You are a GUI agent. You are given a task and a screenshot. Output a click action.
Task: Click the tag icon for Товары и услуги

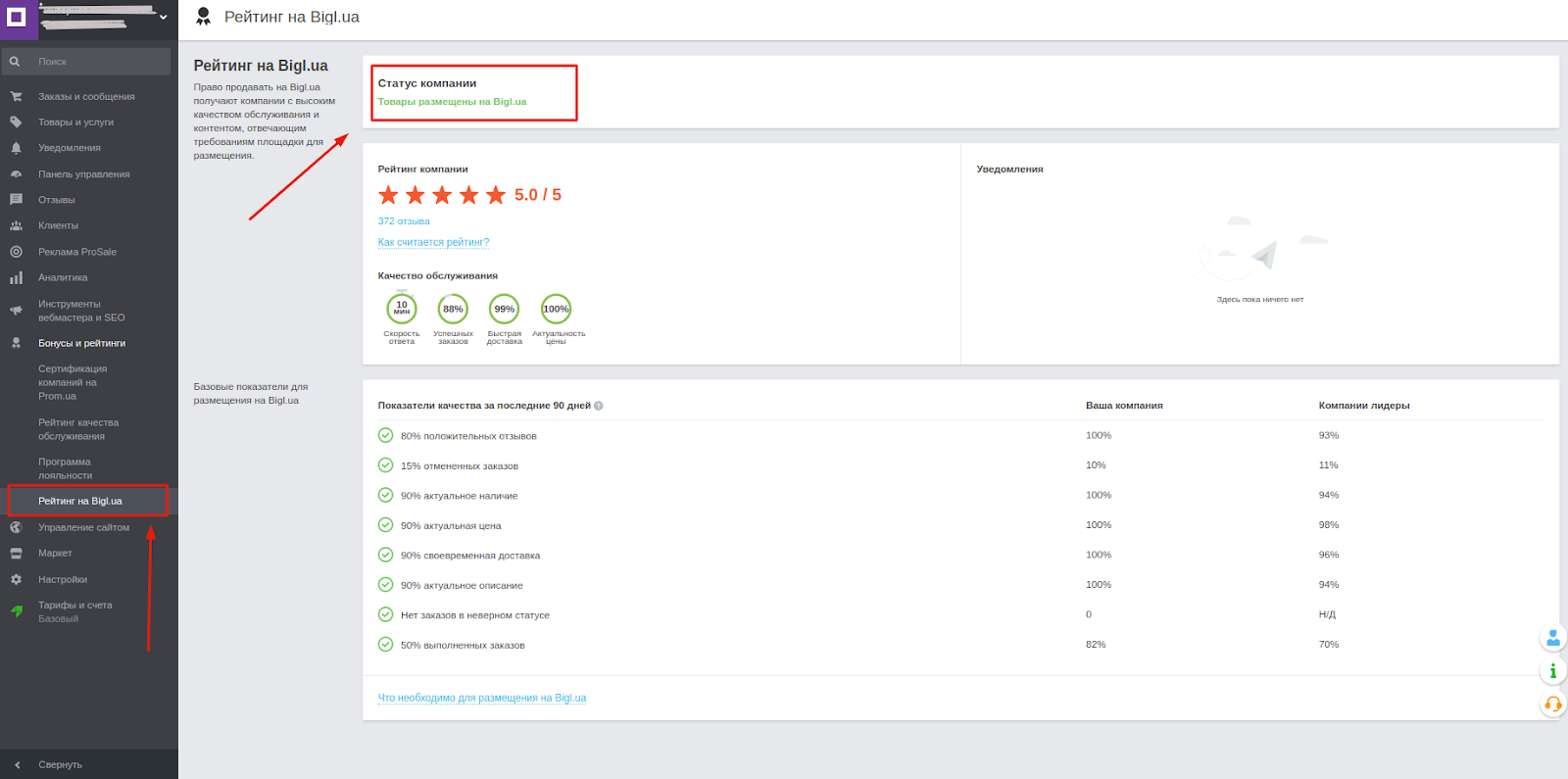pyautogui.click(x=16, y=122)
